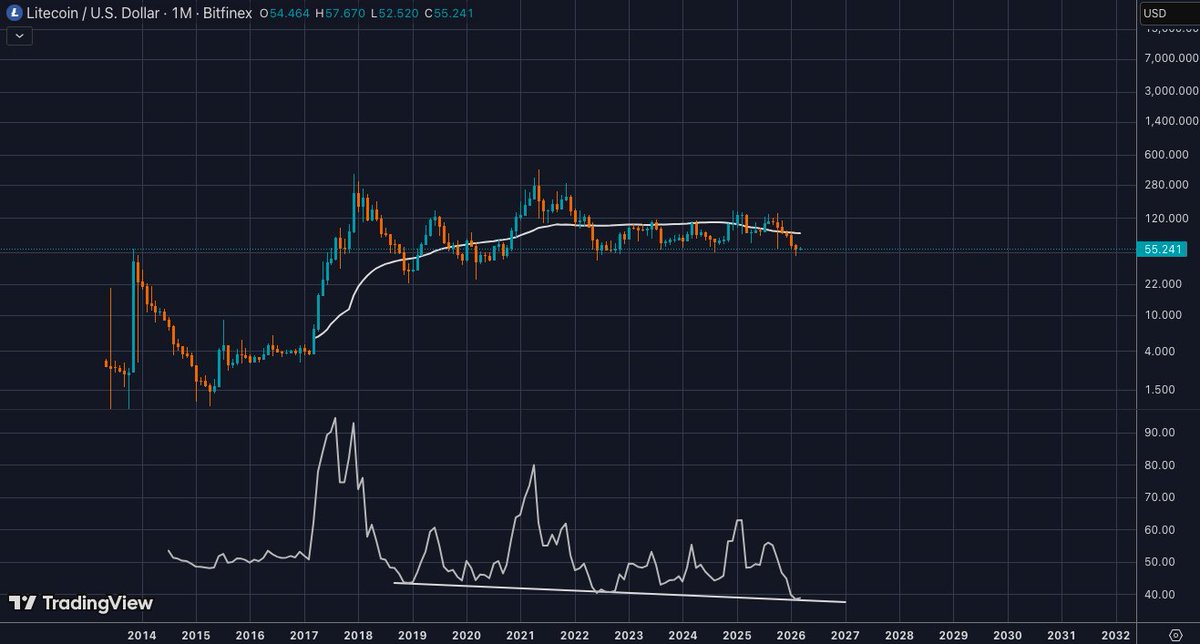Click the 4.000 price axis label
1200x644 pixels.
coord(1162,351)
